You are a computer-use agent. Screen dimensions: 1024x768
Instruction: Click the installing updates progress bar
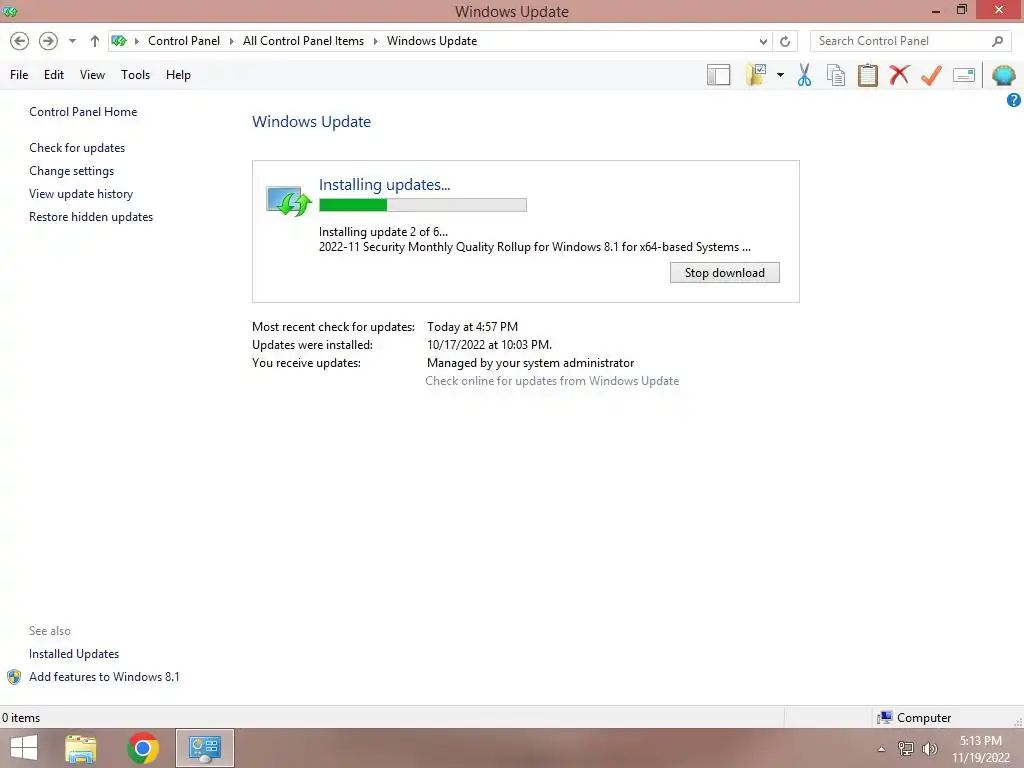pyautogui.click(x=423, y=205)
